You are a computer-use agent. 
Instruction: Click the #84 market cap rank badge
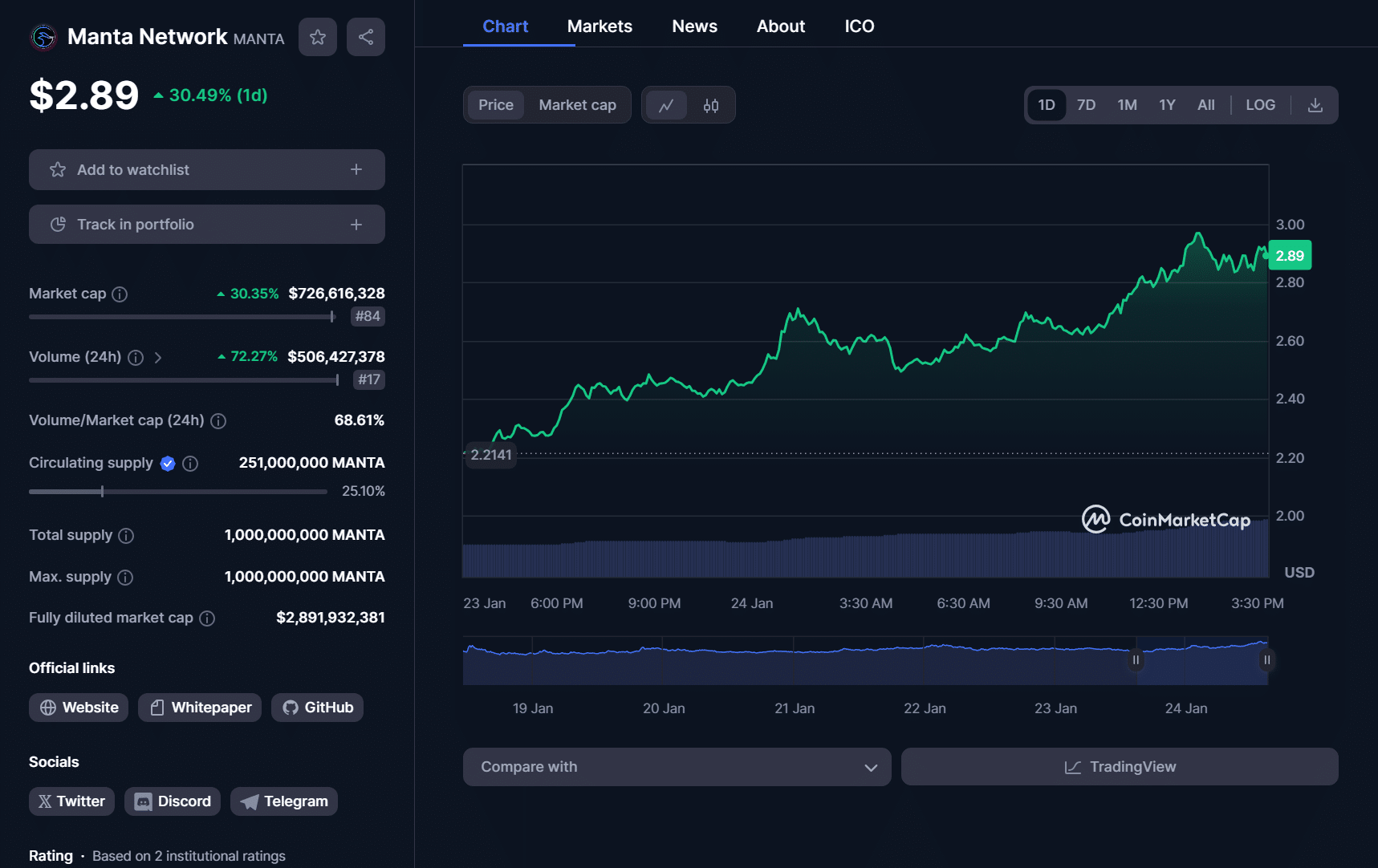368,317
